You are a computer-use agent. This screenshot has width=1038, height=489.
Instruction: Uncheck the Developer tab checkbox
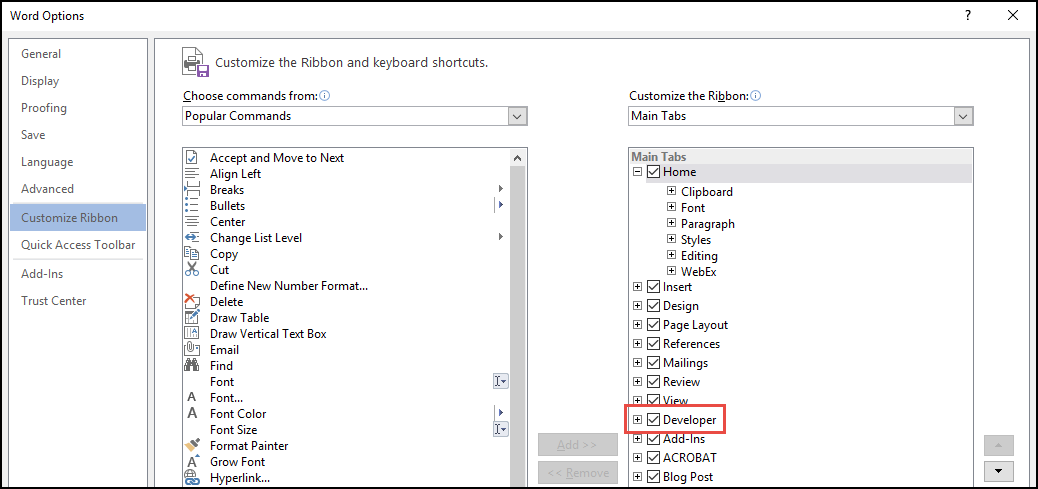point(654,420)
